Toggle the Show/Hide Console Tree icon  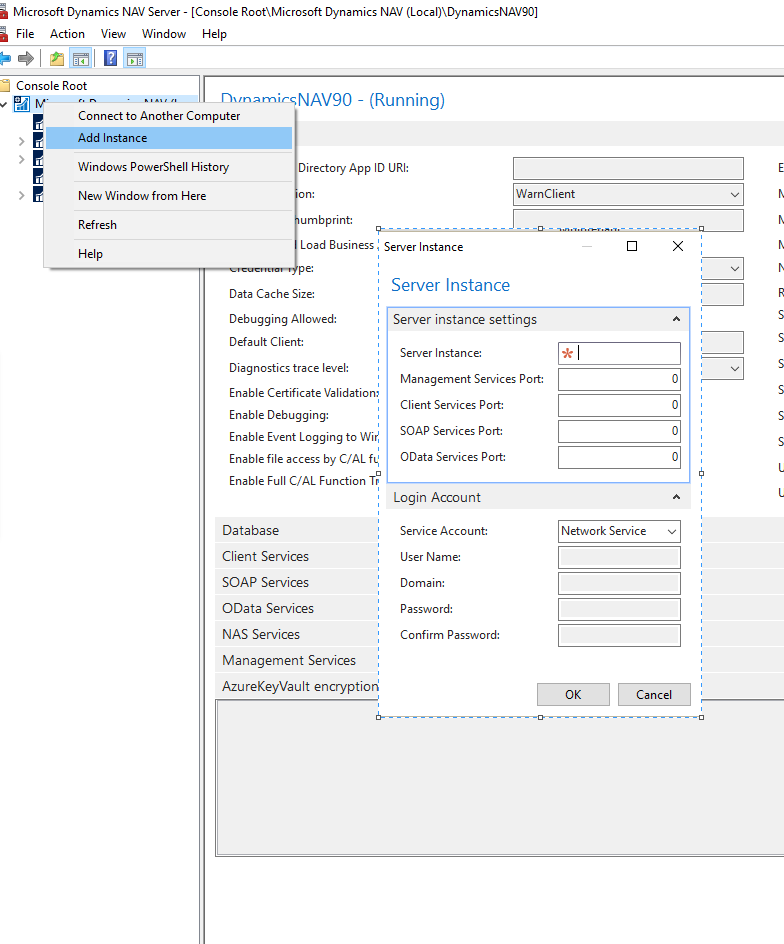click(x=81, y=58)
